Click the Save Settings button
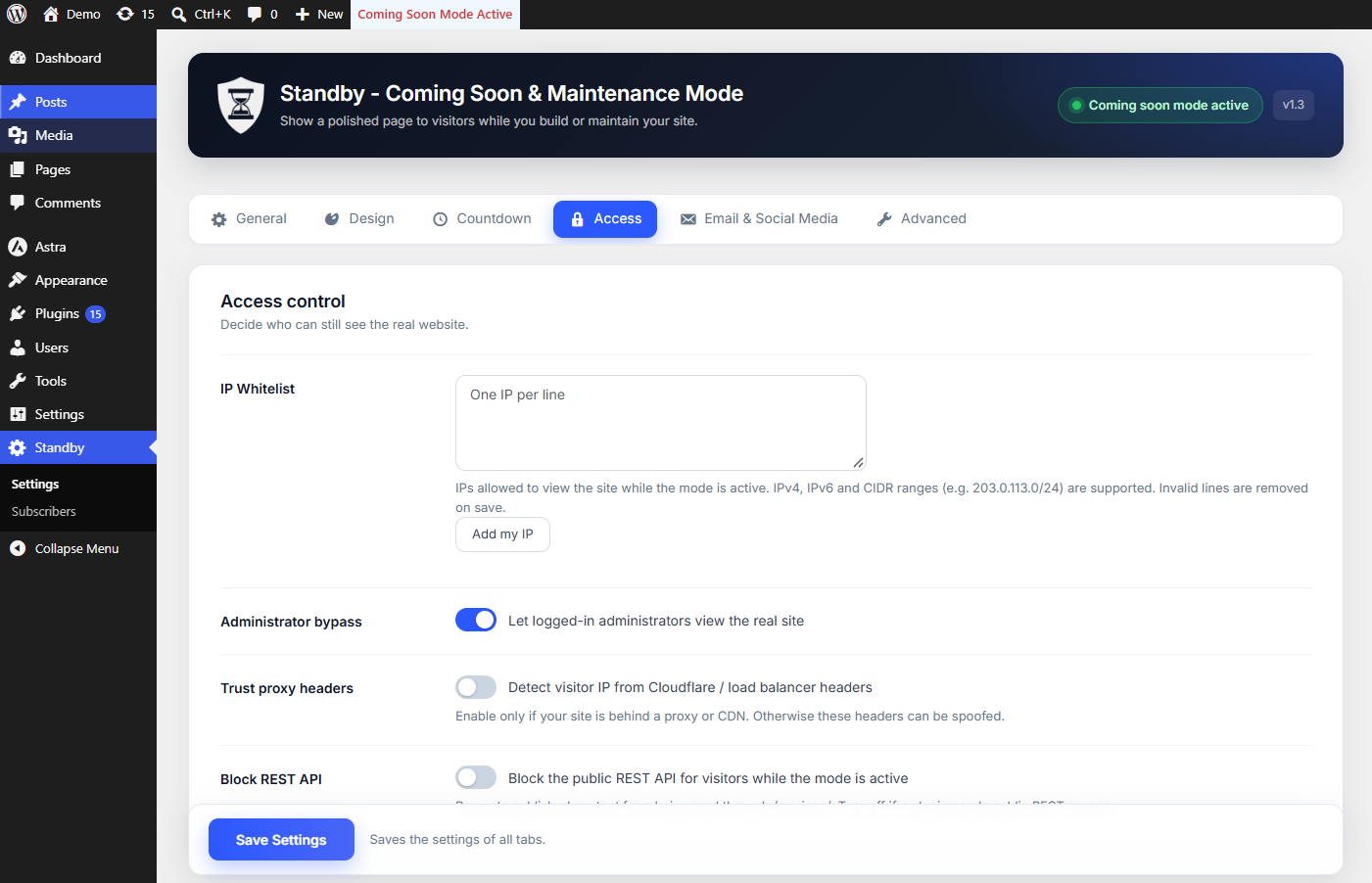Screen dimensions: 1372x883 tap(281, 840)
